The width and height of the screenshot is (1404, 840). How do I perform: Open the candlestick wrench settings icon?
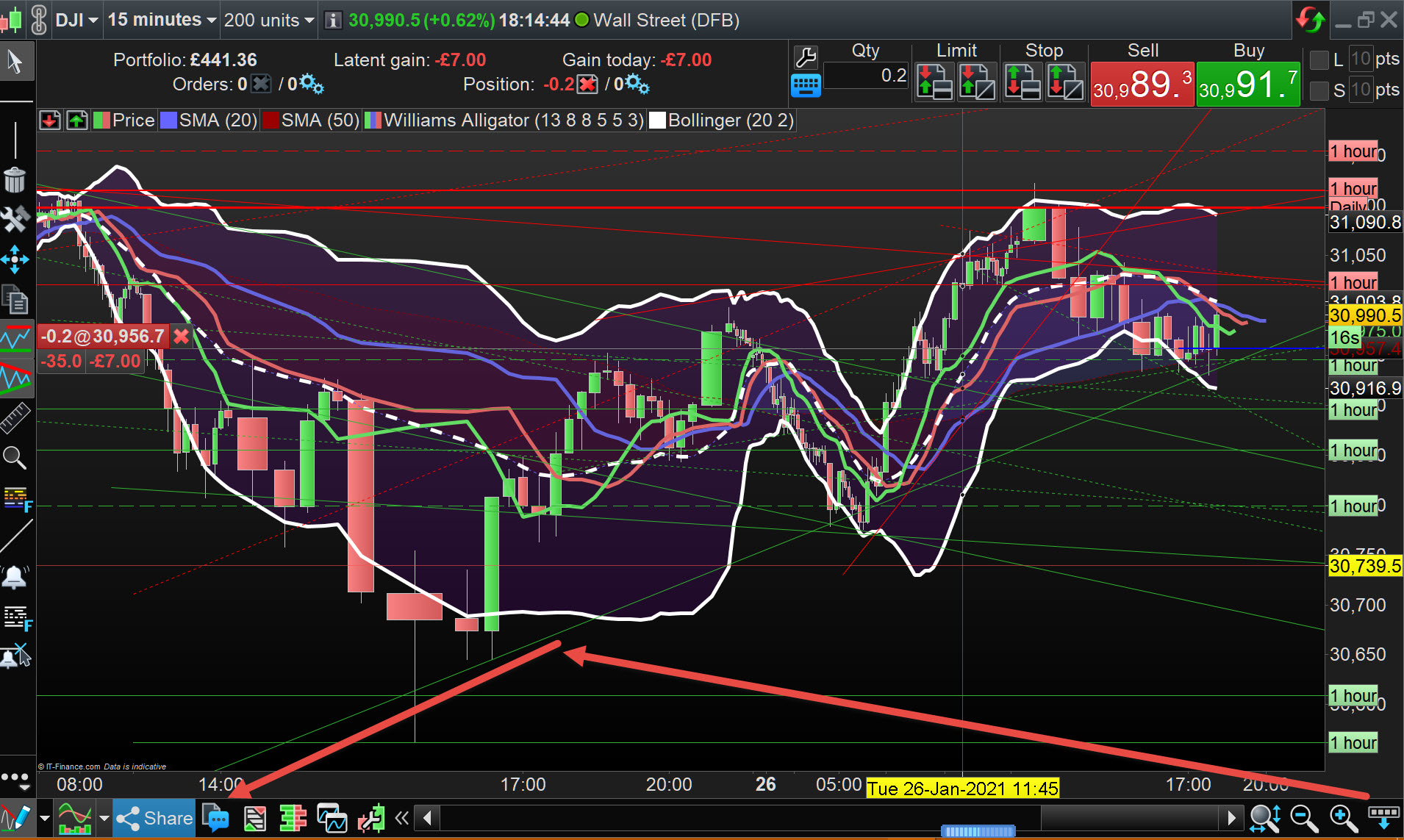point(371,818)
